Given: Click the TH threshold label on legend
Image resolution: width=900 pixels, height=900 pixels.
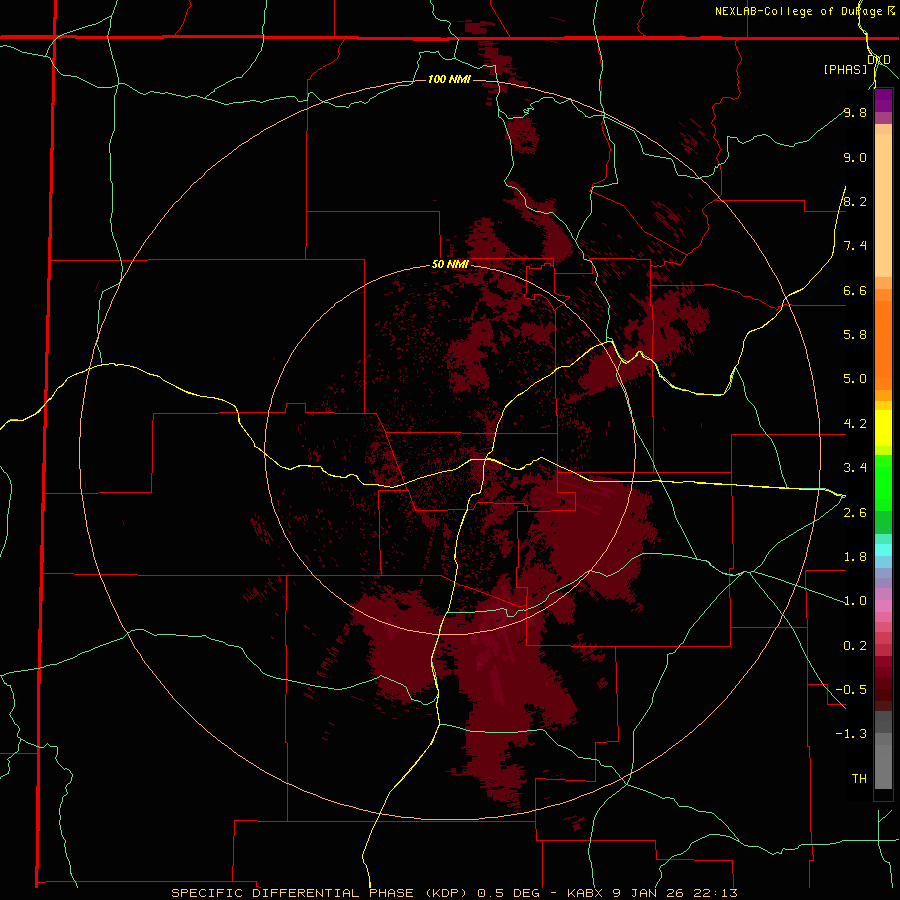Looking at the screenshot, I should point(859,779).
